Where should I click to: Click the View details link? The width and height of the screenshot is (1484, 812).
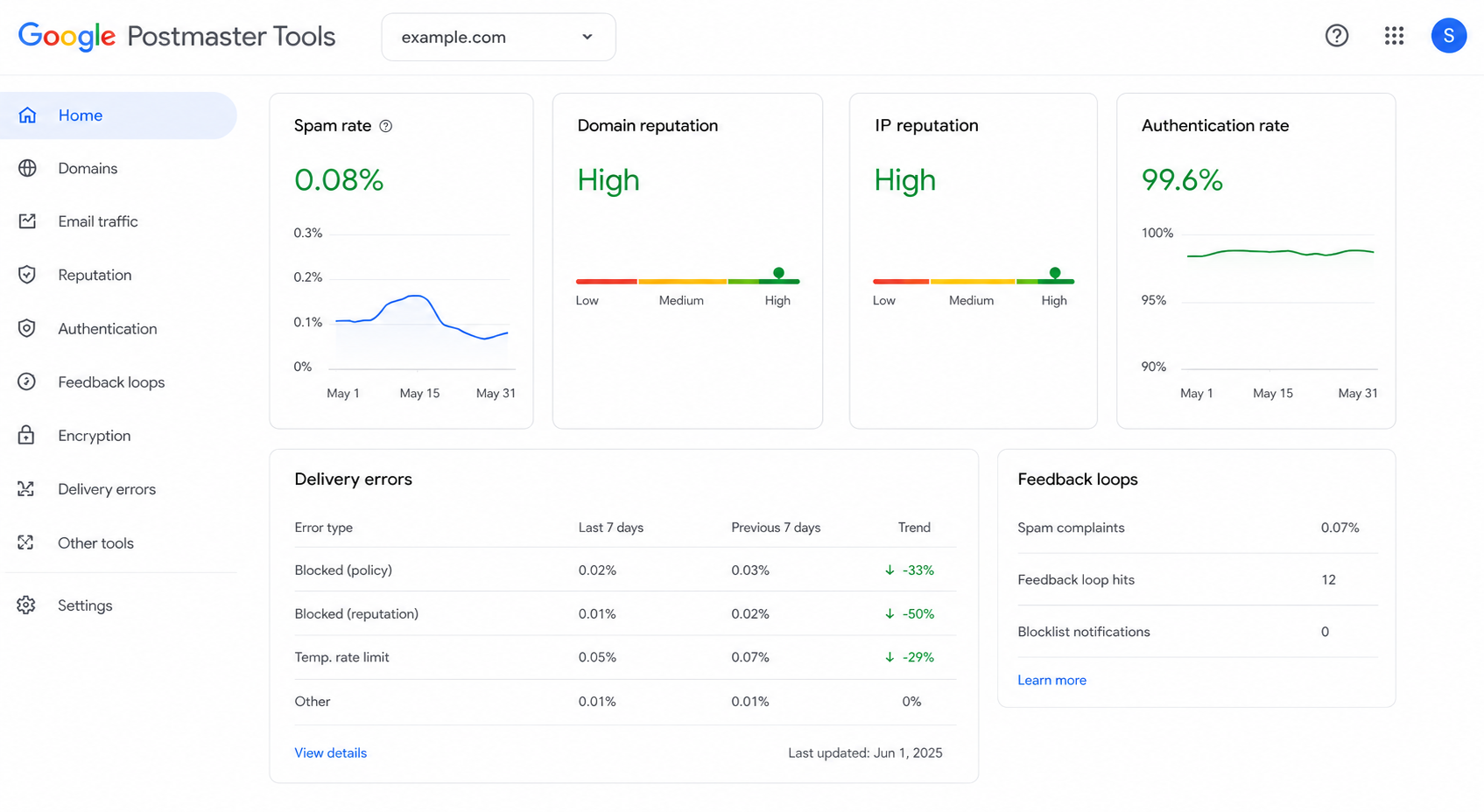[330, 752]
